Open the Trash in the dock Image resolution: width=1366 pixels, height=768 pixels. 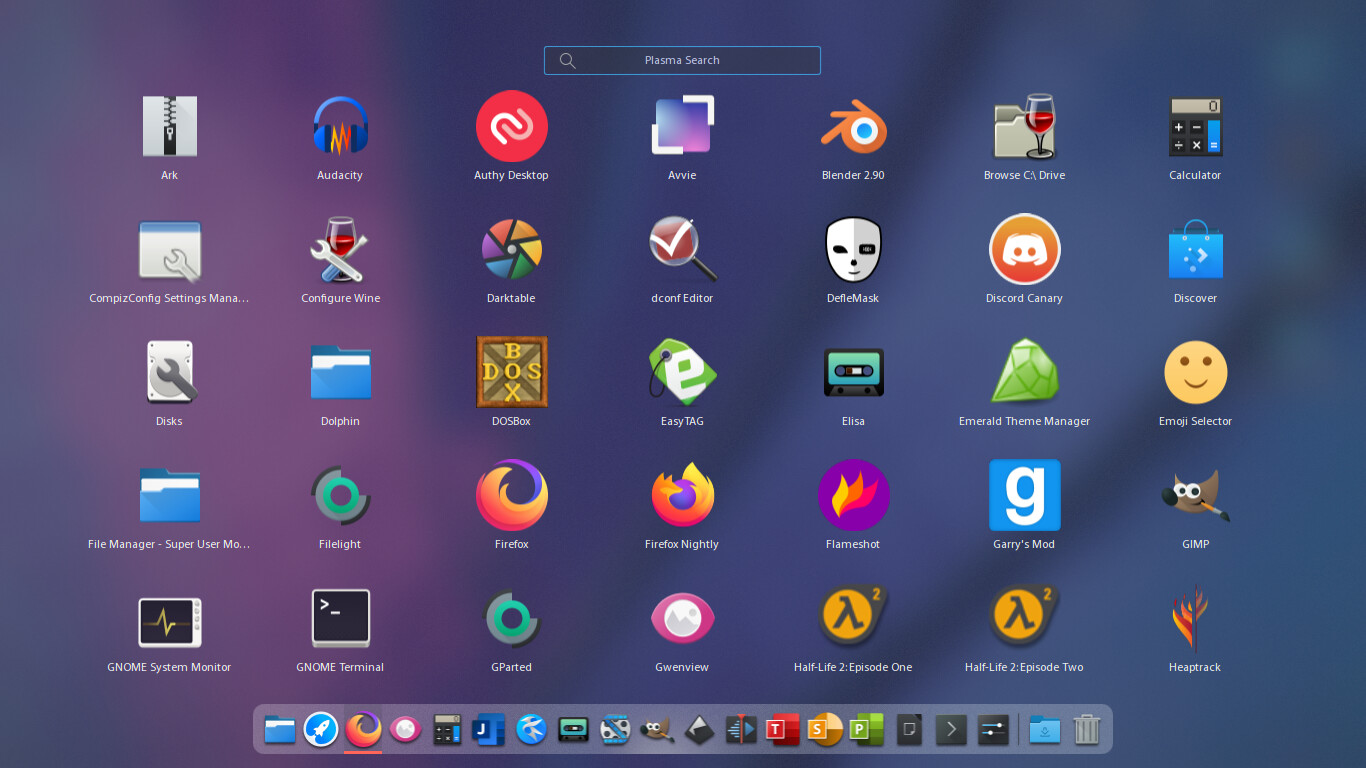pos(1086,730)
